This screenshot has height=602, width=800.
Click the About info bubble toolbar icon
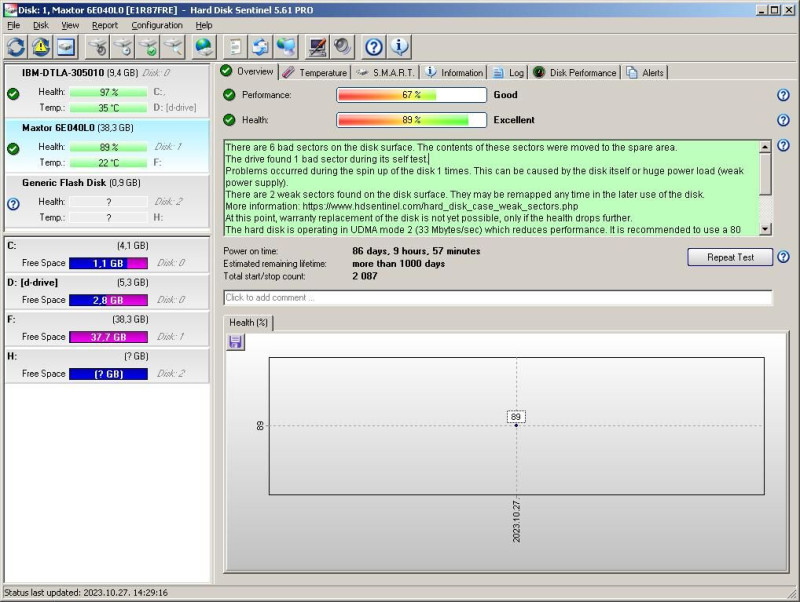pyautogui.click(x=399, y=47)
